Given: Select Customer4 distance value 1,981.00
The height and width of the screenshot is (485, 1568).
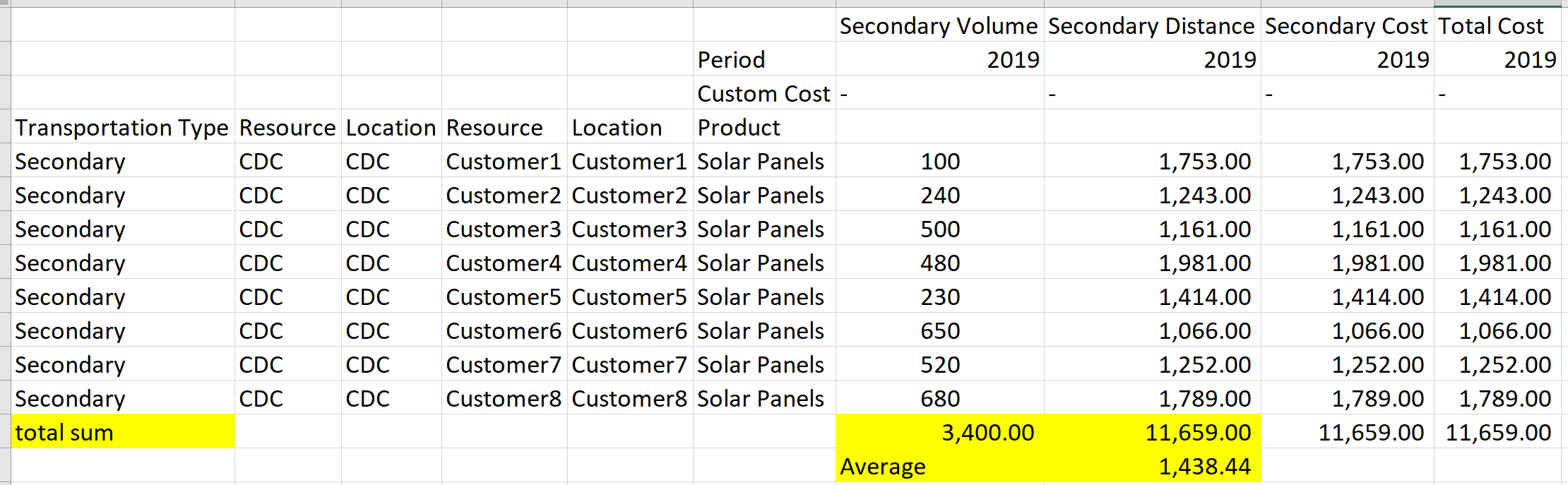Looking at the screenshot, I should pos(1152,263).
